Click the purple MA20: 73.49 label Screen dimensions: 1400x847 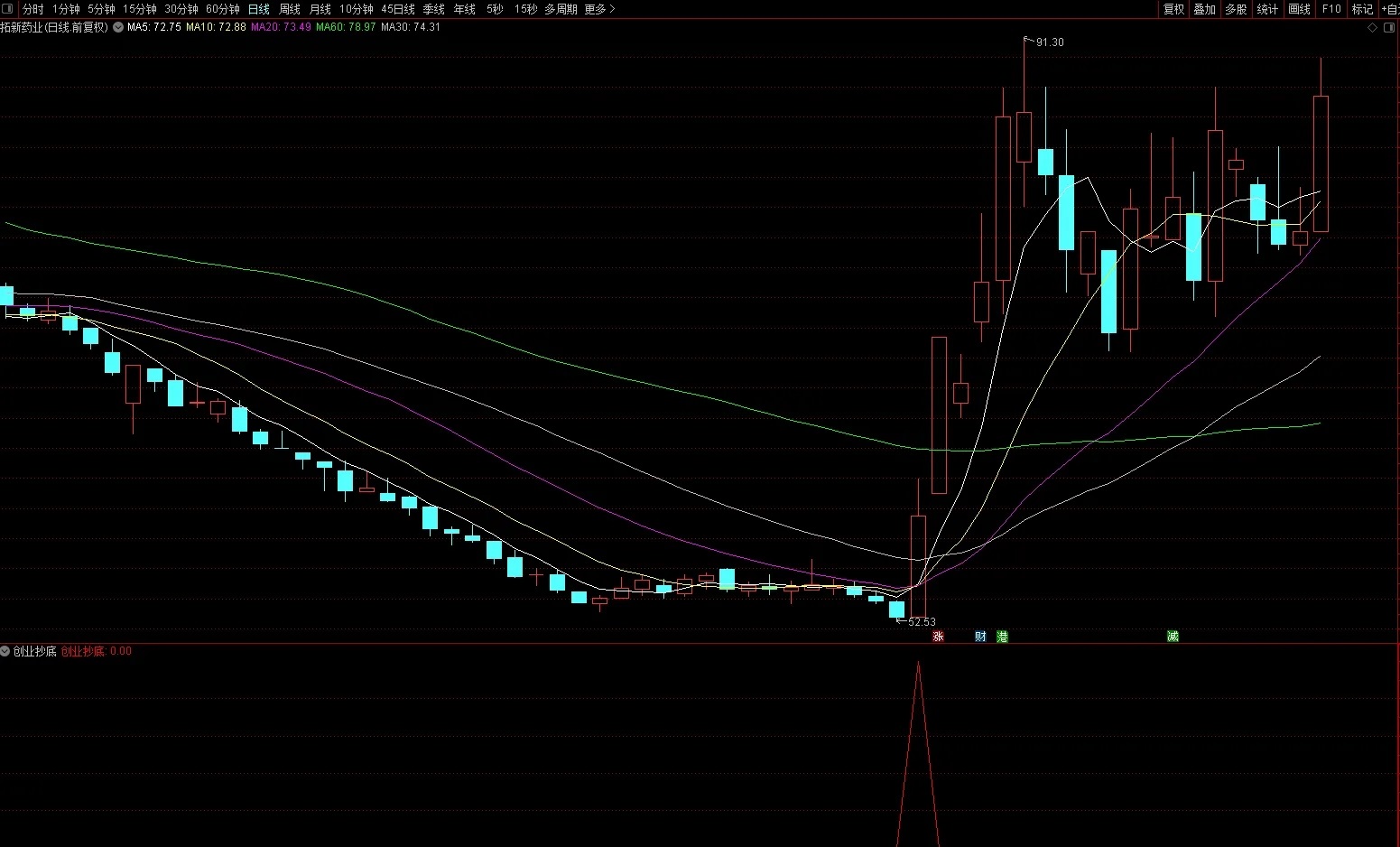(281, 27)
